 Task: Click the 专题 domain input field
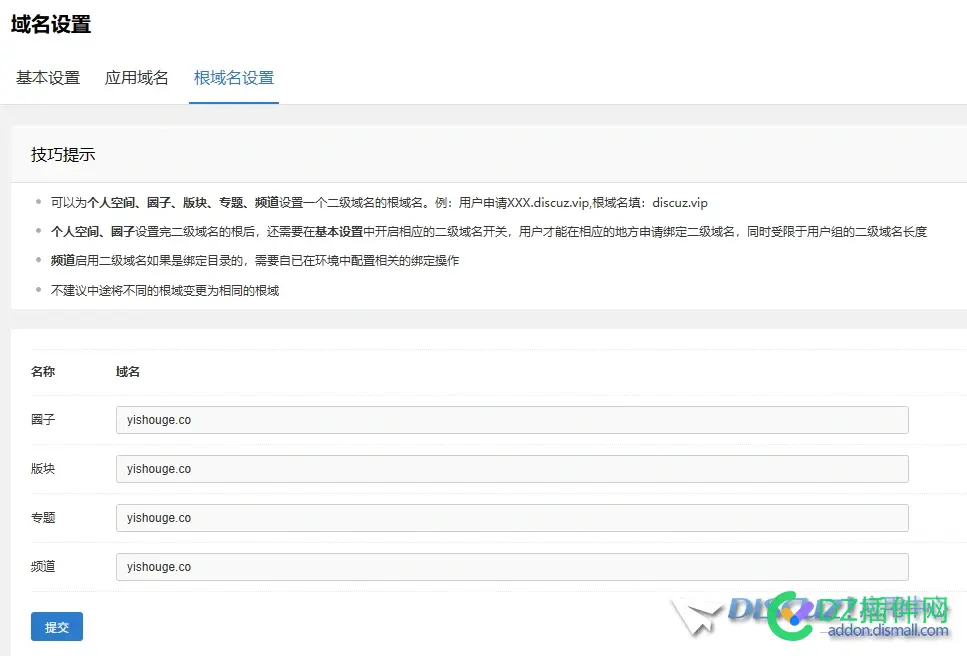click(x=512, y=517)
